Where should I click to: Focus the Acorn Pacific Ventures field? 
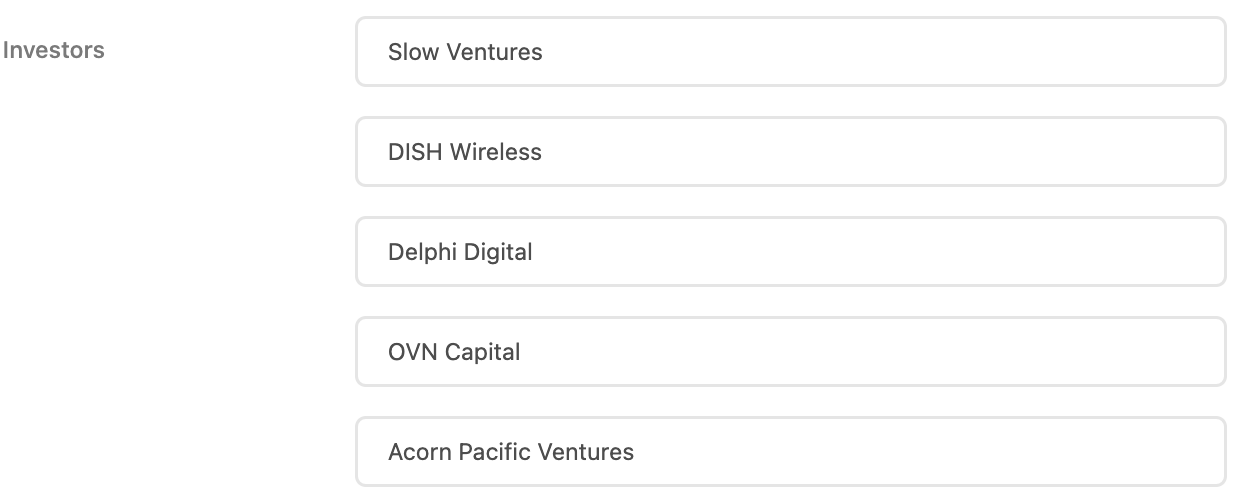tap(790, 452)
